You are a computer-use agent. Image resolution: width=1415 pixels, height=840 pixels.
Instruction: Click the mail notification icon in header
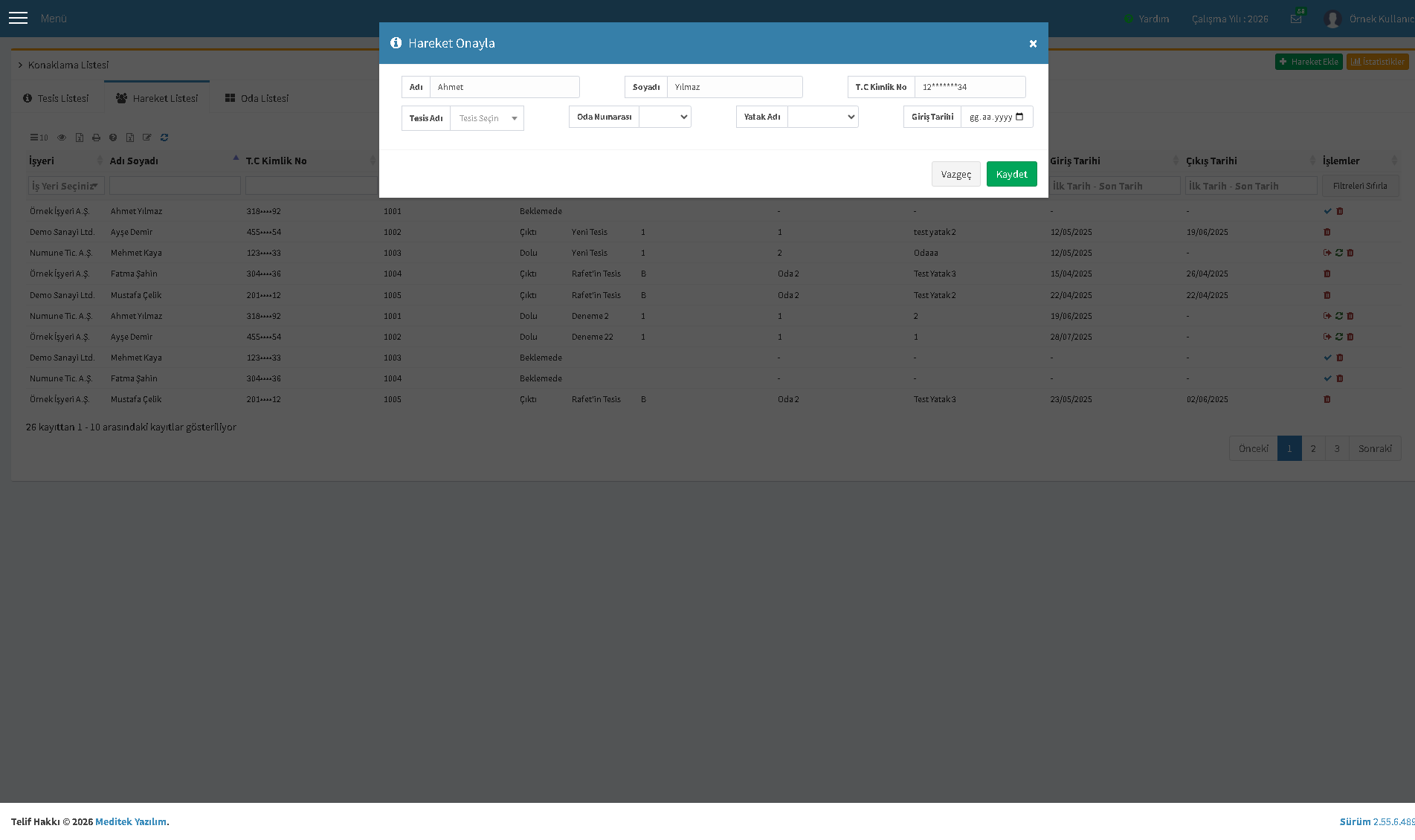[1296, 19]
